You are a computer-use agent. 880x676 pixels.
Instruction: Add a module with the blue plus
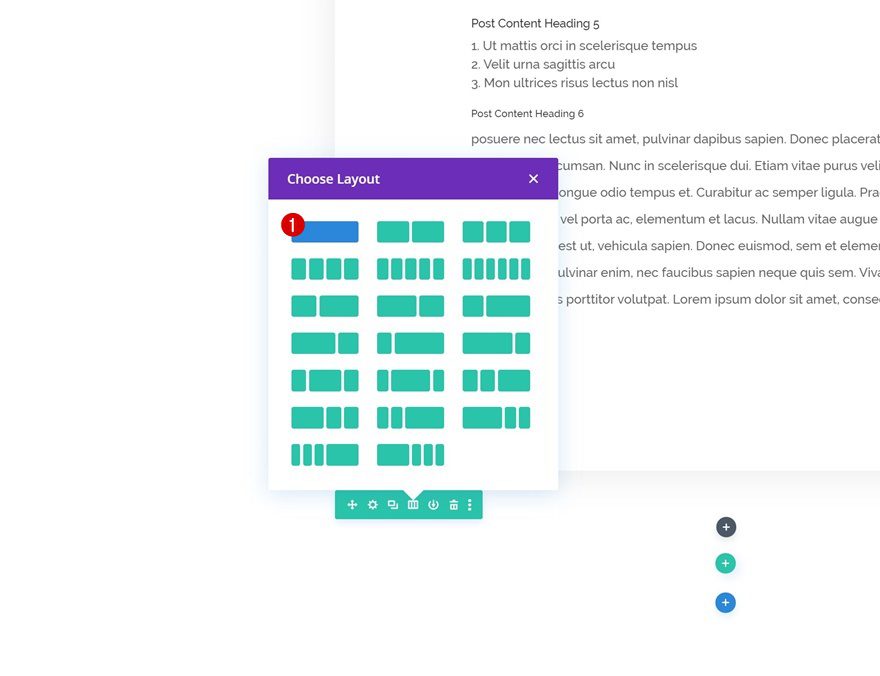point(725,602)
